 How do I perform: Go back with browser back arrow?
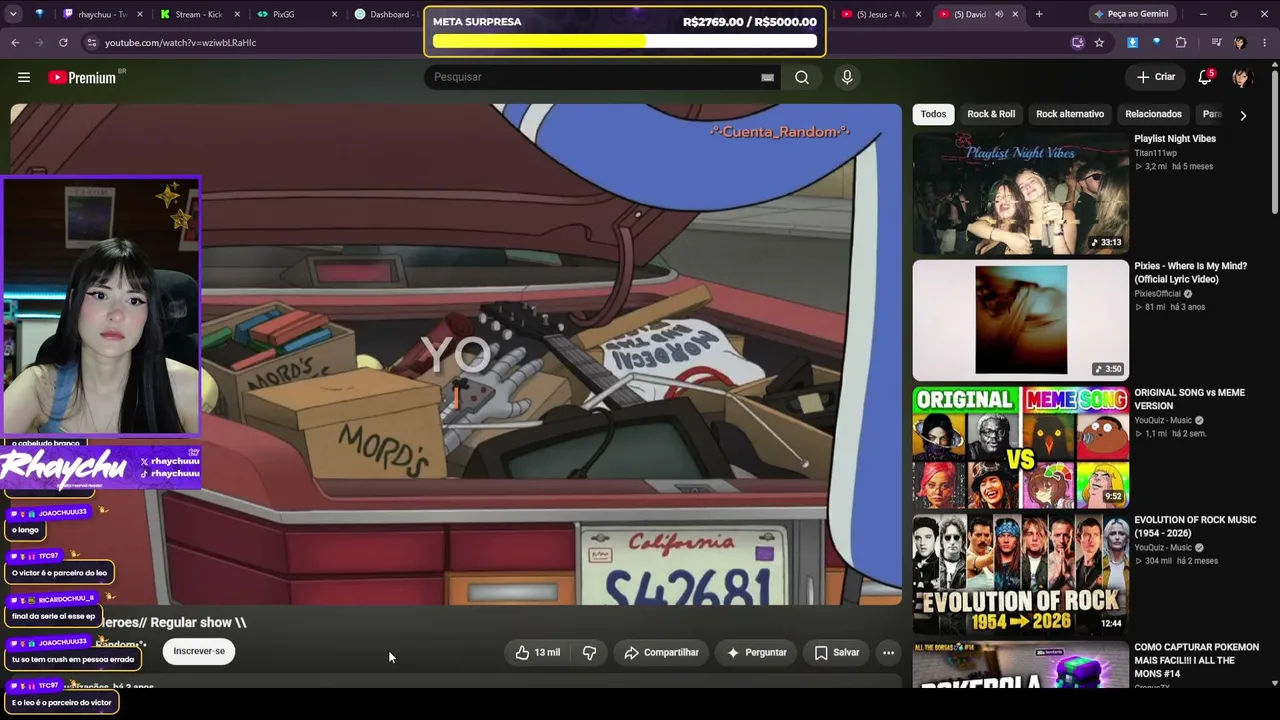[15, 43]
